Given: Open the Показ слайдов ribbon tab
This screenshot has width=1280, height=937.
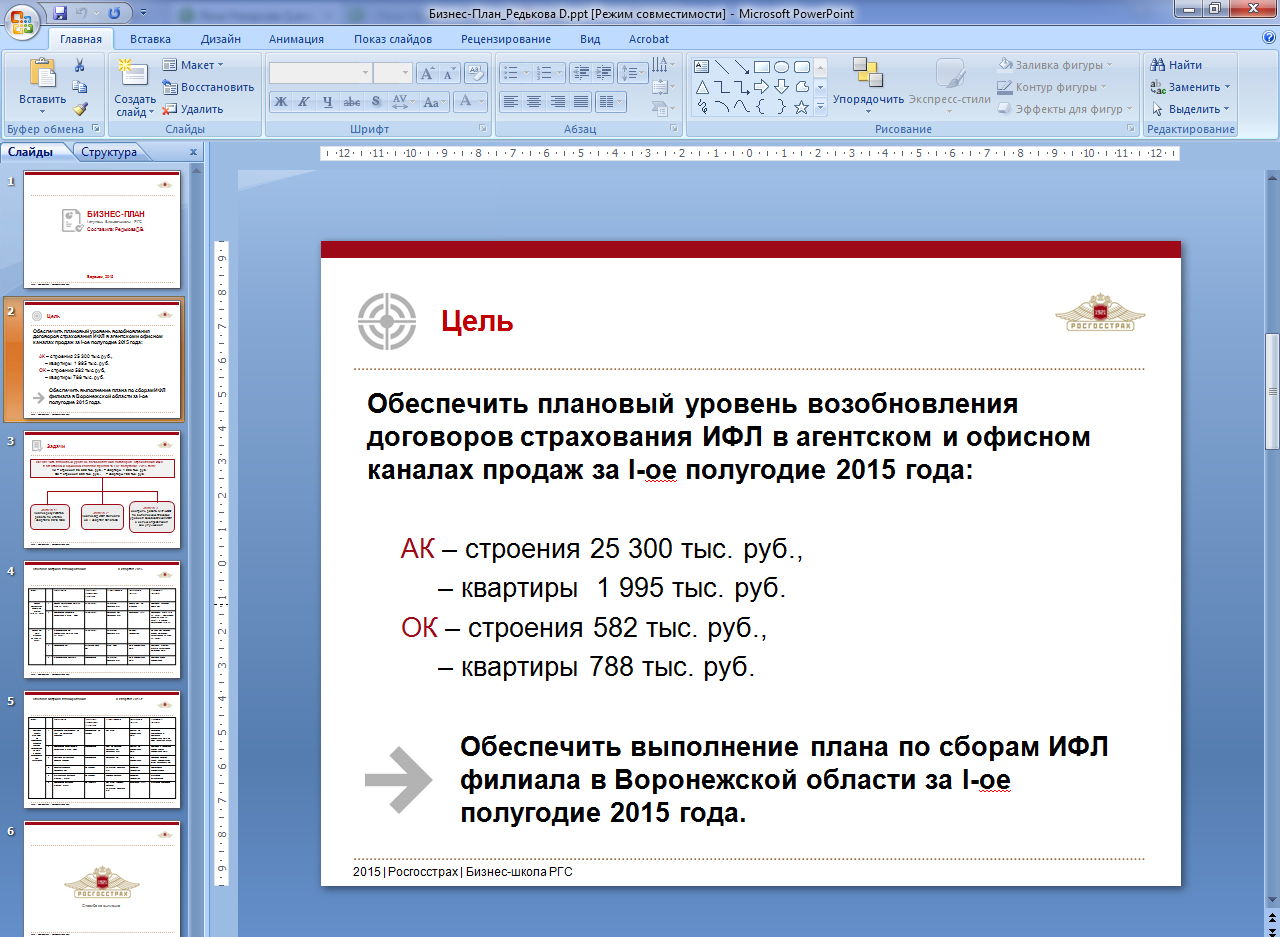Looking at the screenshot, I should [x=393, y=39].
